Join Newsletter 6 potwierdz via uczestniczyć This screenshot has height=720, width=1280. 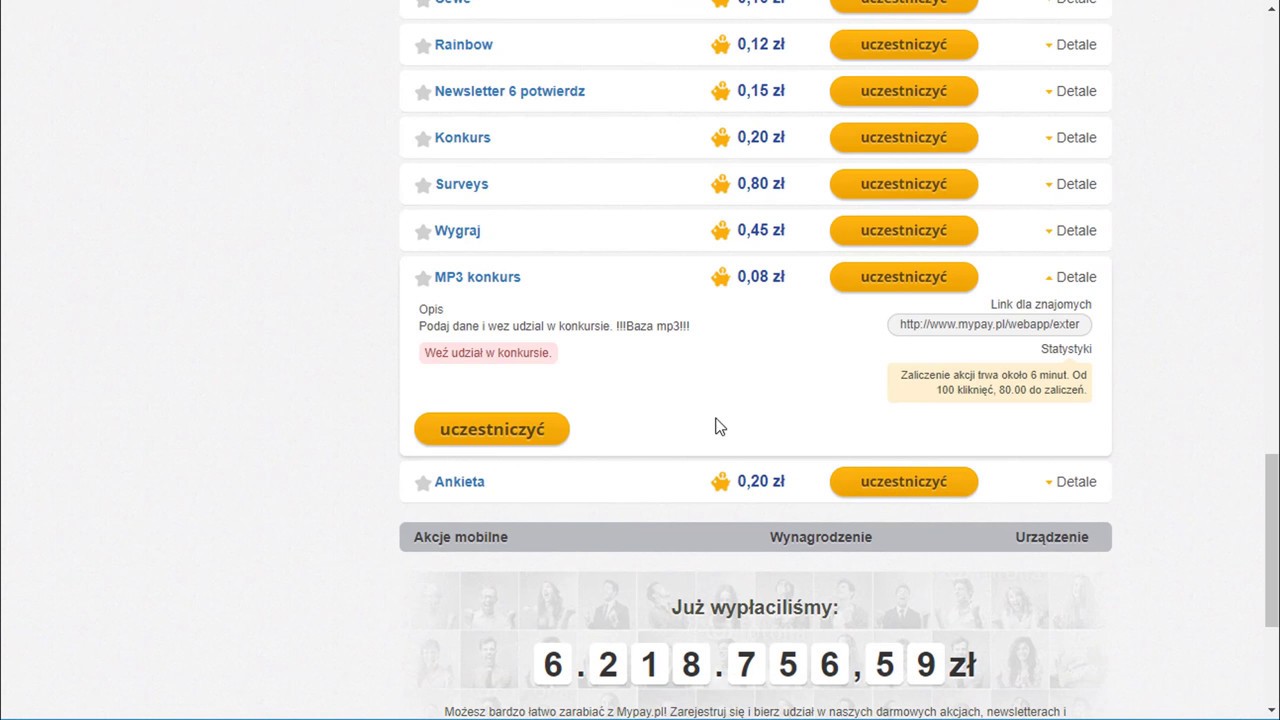[904, 91]
